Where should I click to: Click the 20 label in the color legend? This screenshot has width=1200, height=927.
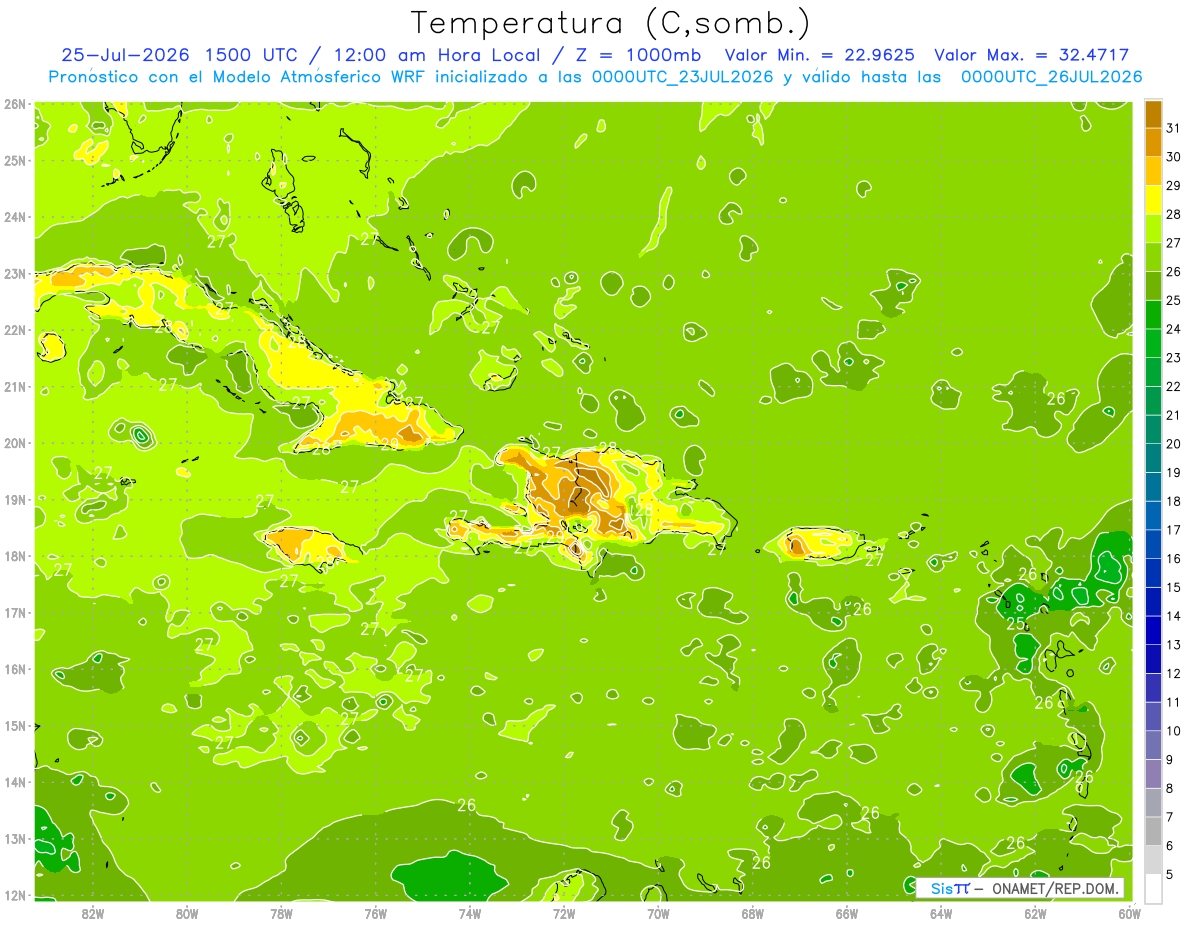coord(1174,444)
